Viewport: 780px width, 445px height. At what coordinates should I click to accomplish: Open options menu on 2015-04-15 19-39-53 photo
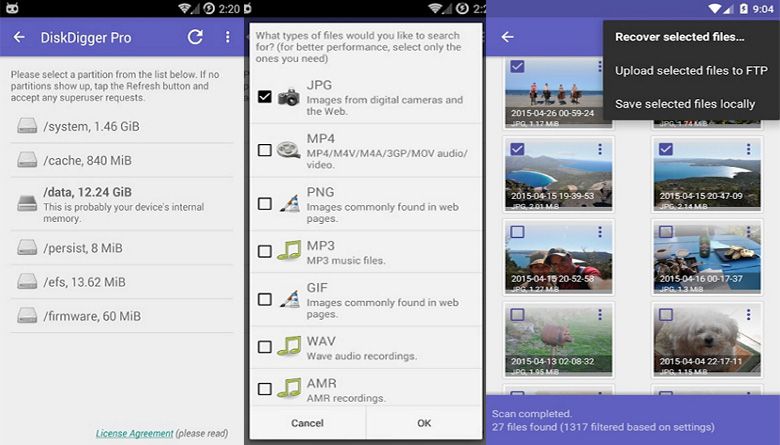600,149
